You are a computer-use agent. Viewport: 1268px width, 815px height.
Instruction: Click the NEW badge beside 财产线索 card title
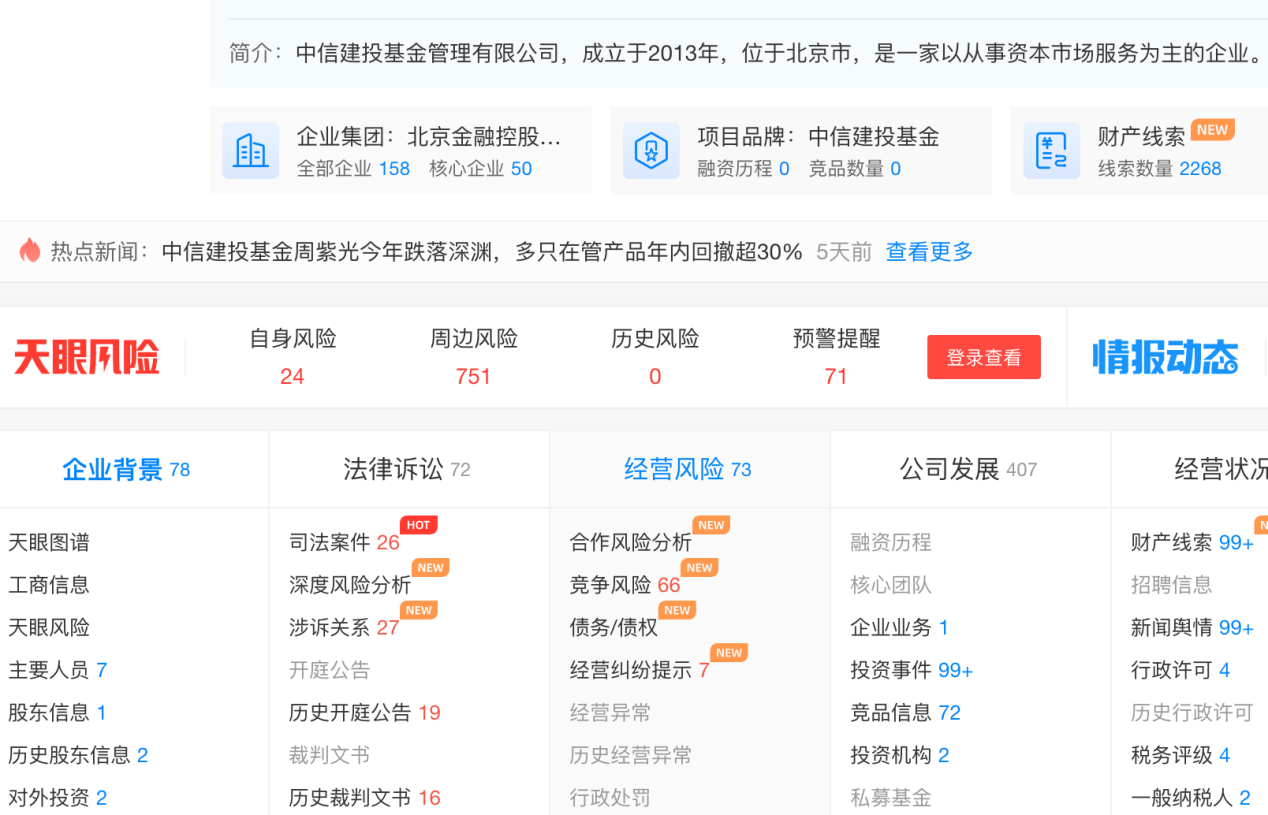(x=1212, y=130)
